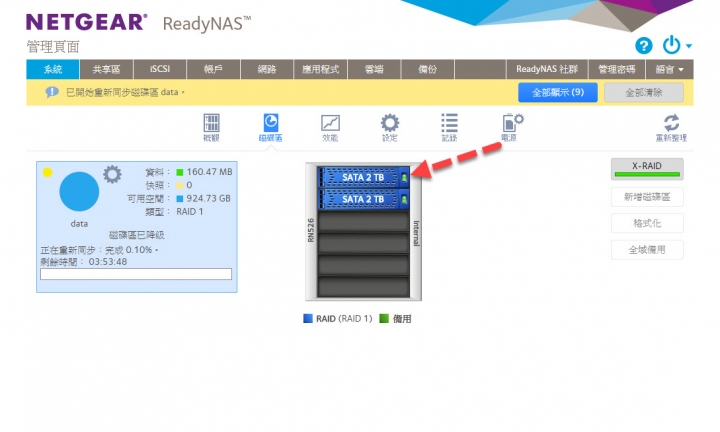Click the Internal chassis label
Image resolution: width=720 pixels, height=432 pixels.
coord(416,233)
